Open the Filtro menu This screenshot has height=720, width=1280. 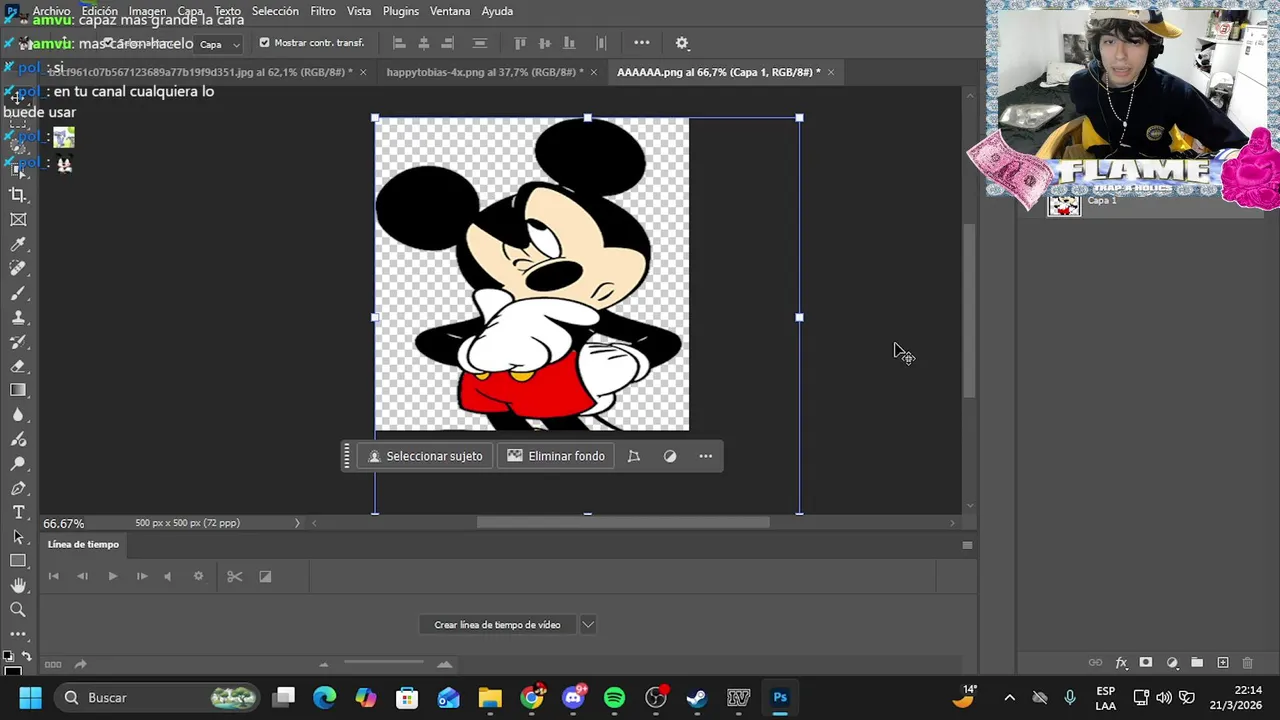[323, 11]
